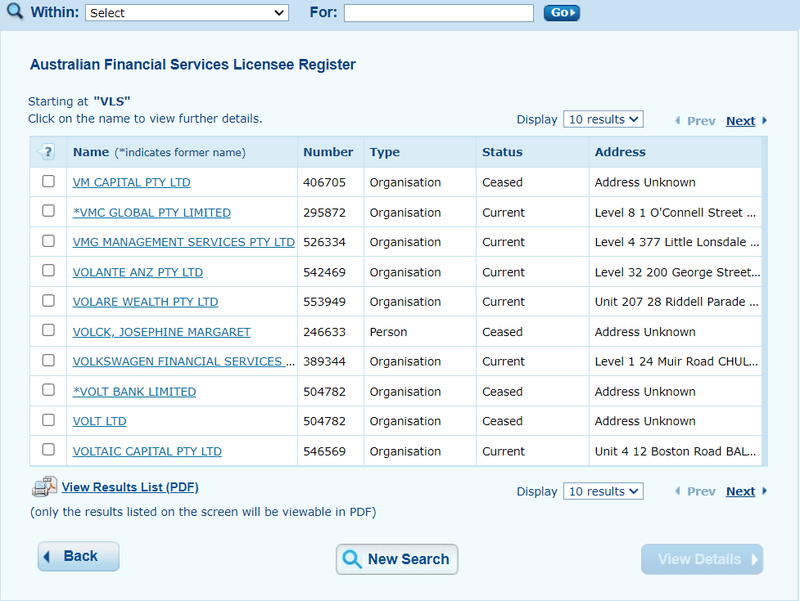Click the bottom Prev link
This screenshot has width=800, height=601.
point(701,491)
